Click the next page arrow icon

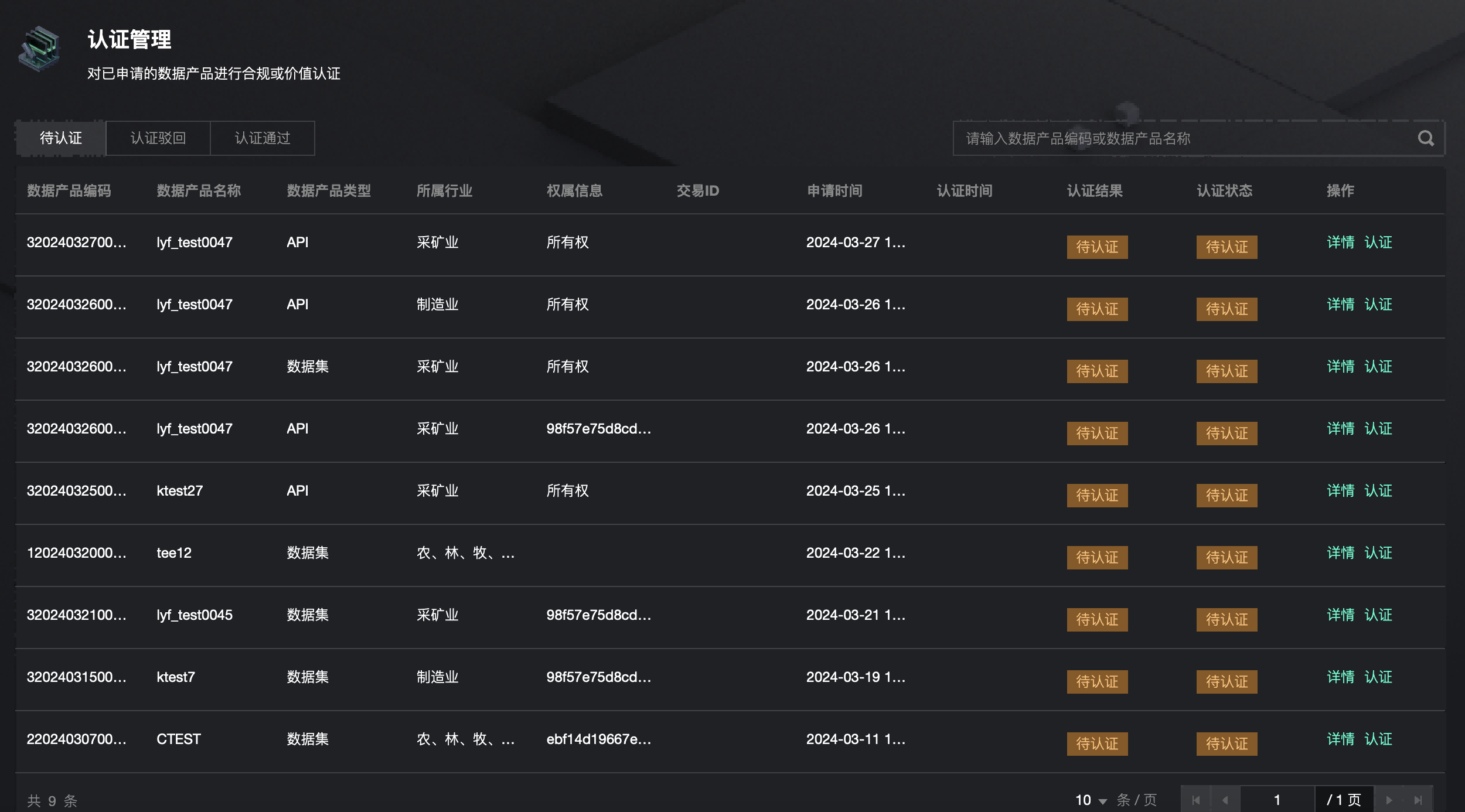(x=1389, y=799)
